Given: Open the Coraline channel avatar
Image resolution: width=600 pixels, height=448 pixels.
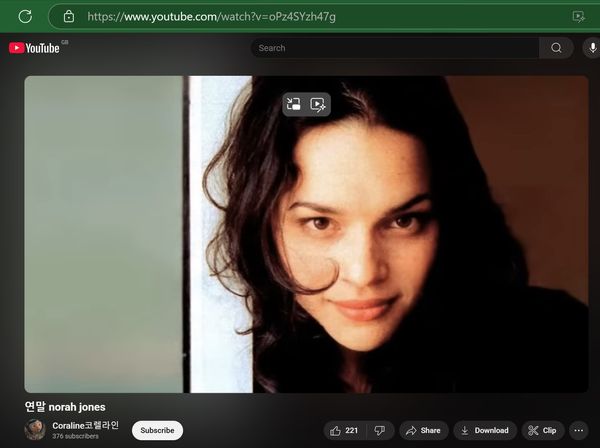Looking at the screenshot, I should coord(35,430).
